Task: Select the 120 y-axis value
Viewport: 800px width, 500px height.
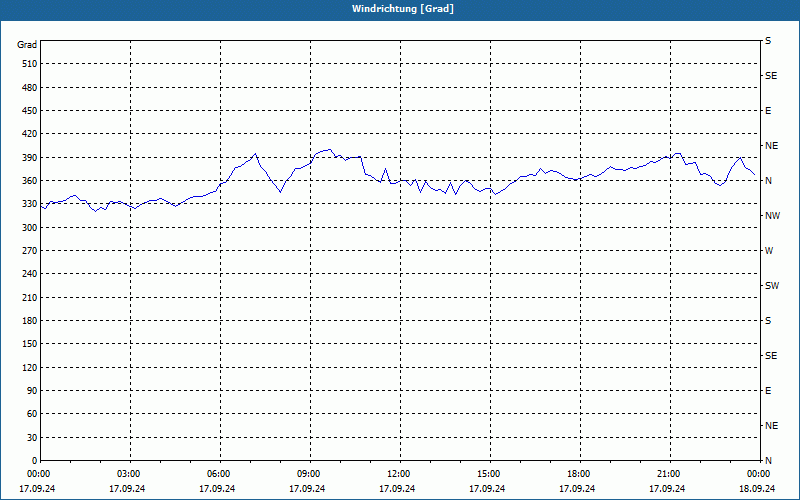Action: pyautogui.click(x=30, y=367)
